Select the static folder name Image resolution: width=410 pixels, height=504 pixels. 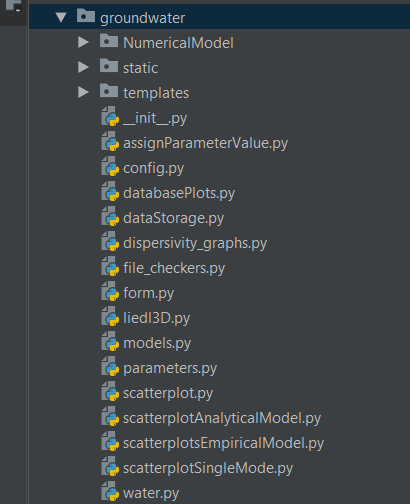pyautogui.click(x=140, y=68)
